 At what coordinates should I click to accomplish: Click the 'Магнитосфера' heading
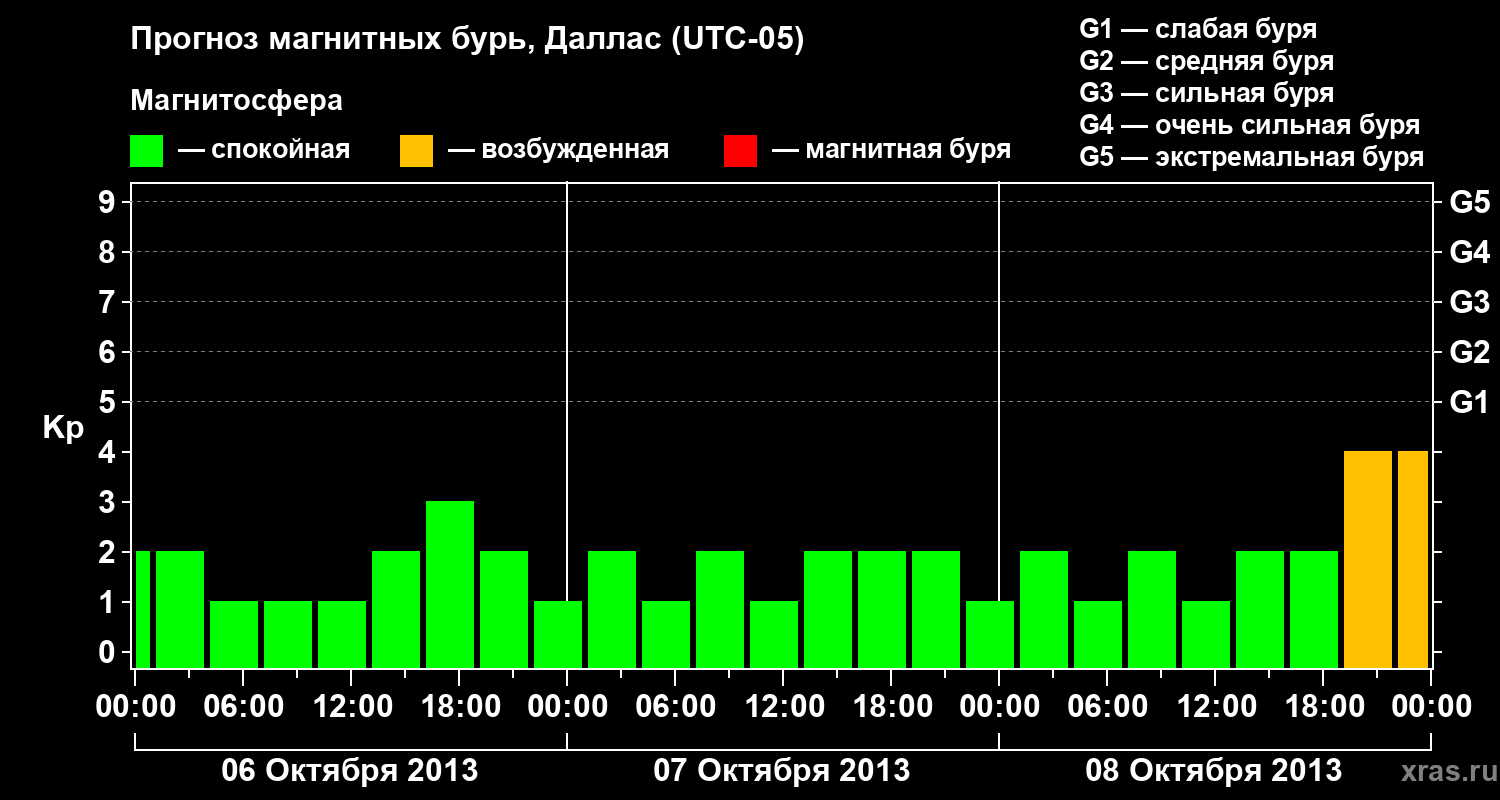pyautogui.click(x=236, y=101)
